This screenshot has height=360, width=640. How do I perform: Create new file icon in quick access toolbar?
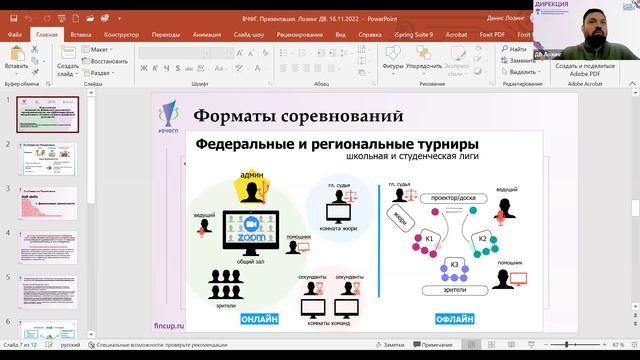76,18
